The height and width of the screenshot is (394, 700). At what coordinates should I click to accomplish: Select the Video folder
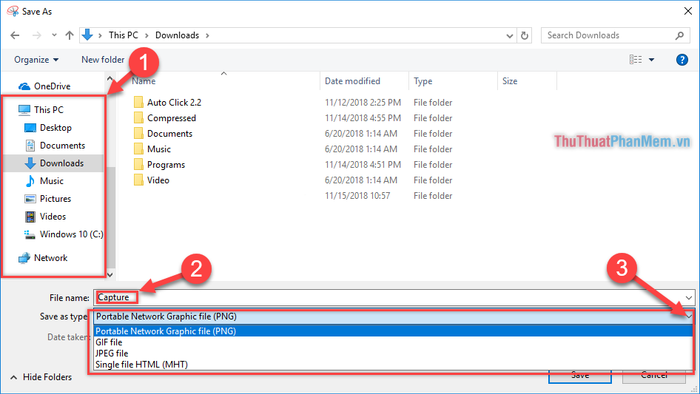tap(158, 180)
